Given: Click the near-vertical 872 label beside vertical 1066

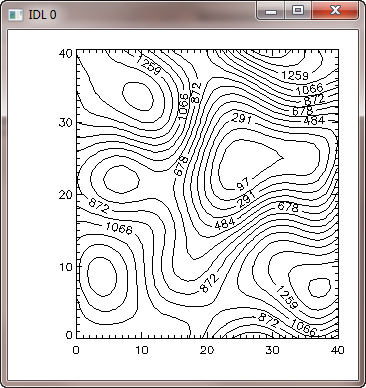Looking at the screenshot, I should (196, 92).
